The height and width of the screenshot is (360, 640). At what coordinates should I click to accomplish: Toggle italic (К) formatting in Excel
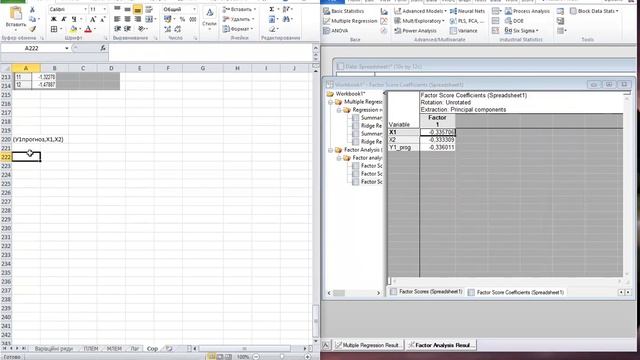point(64,19)
